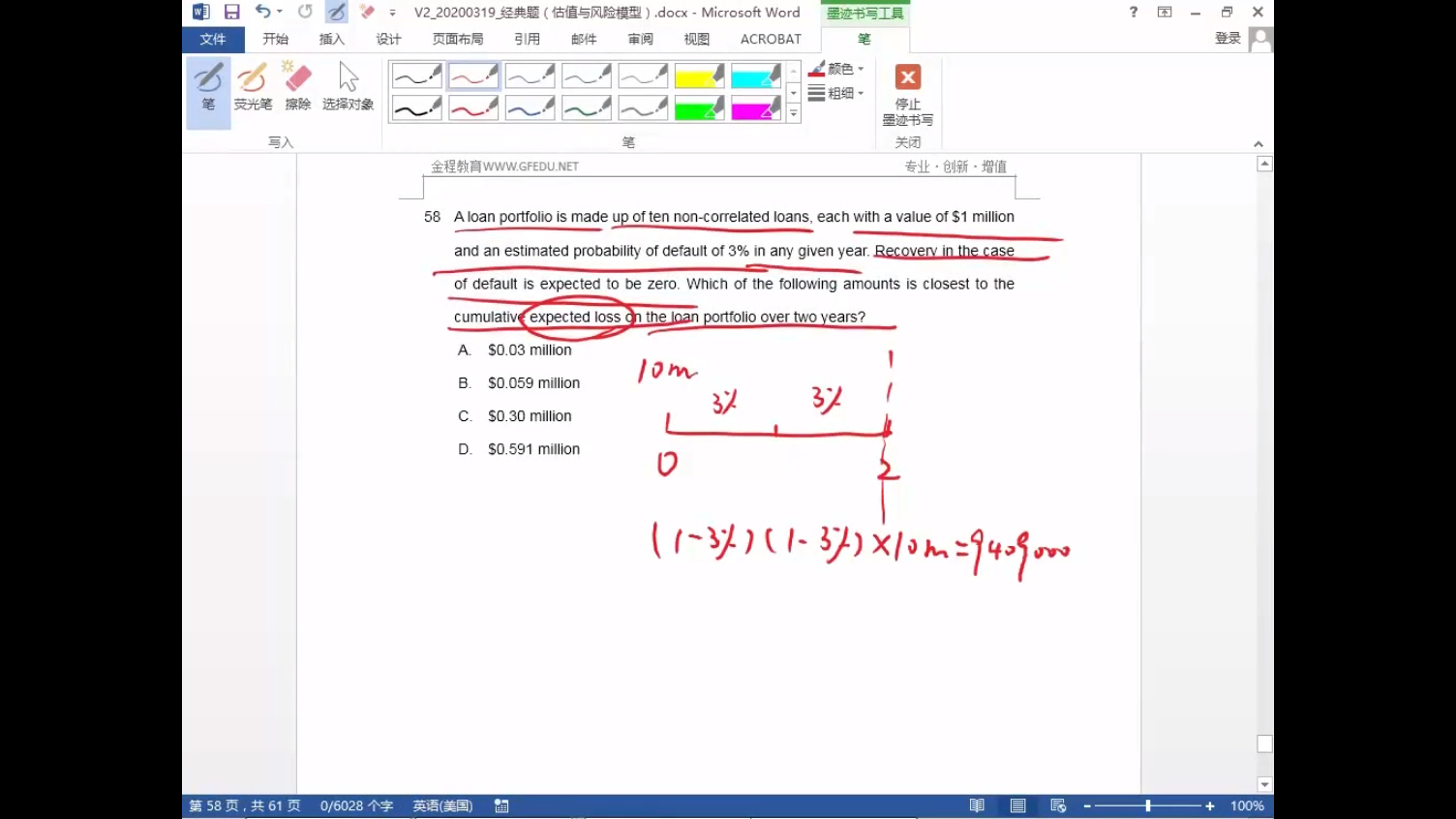Switch to web layout view in status bar
Image resolution: width=1456 pixels, height=819 pixels.
pos(1058,805)
